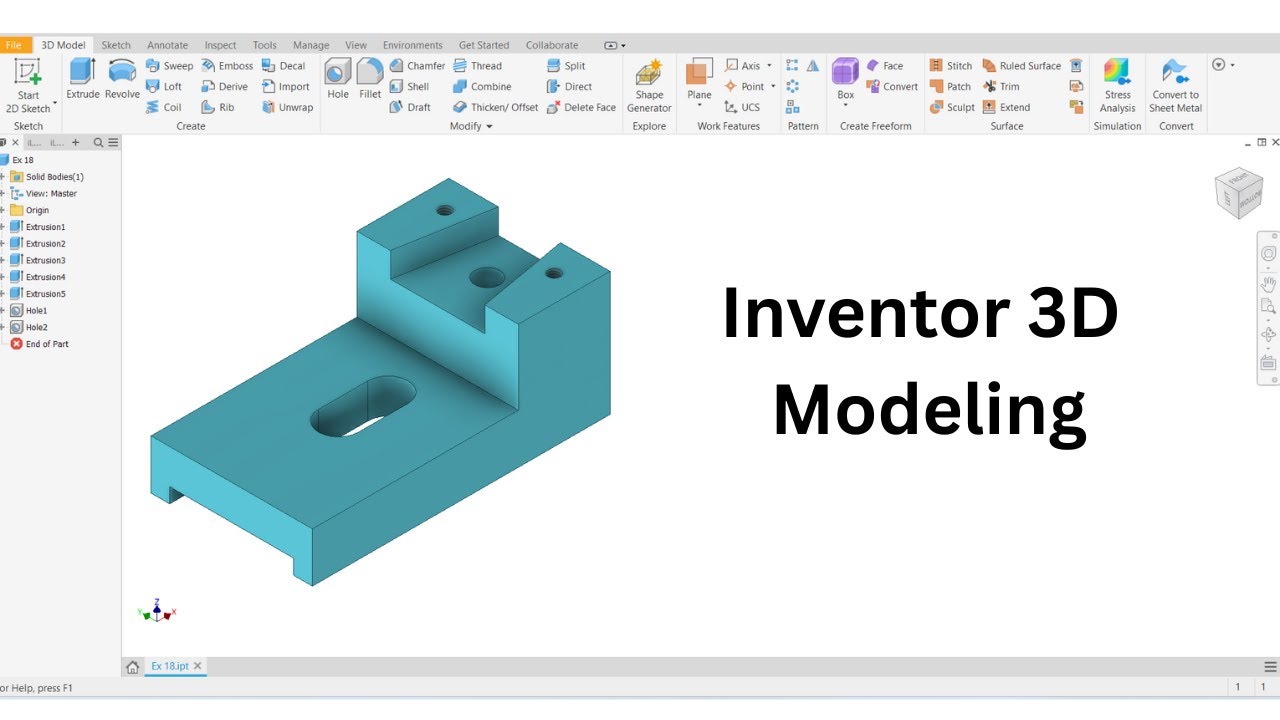The width and height of the screenshot is (1280, 720).
Task: Insert a freeform Box
Action: [845, 79]
